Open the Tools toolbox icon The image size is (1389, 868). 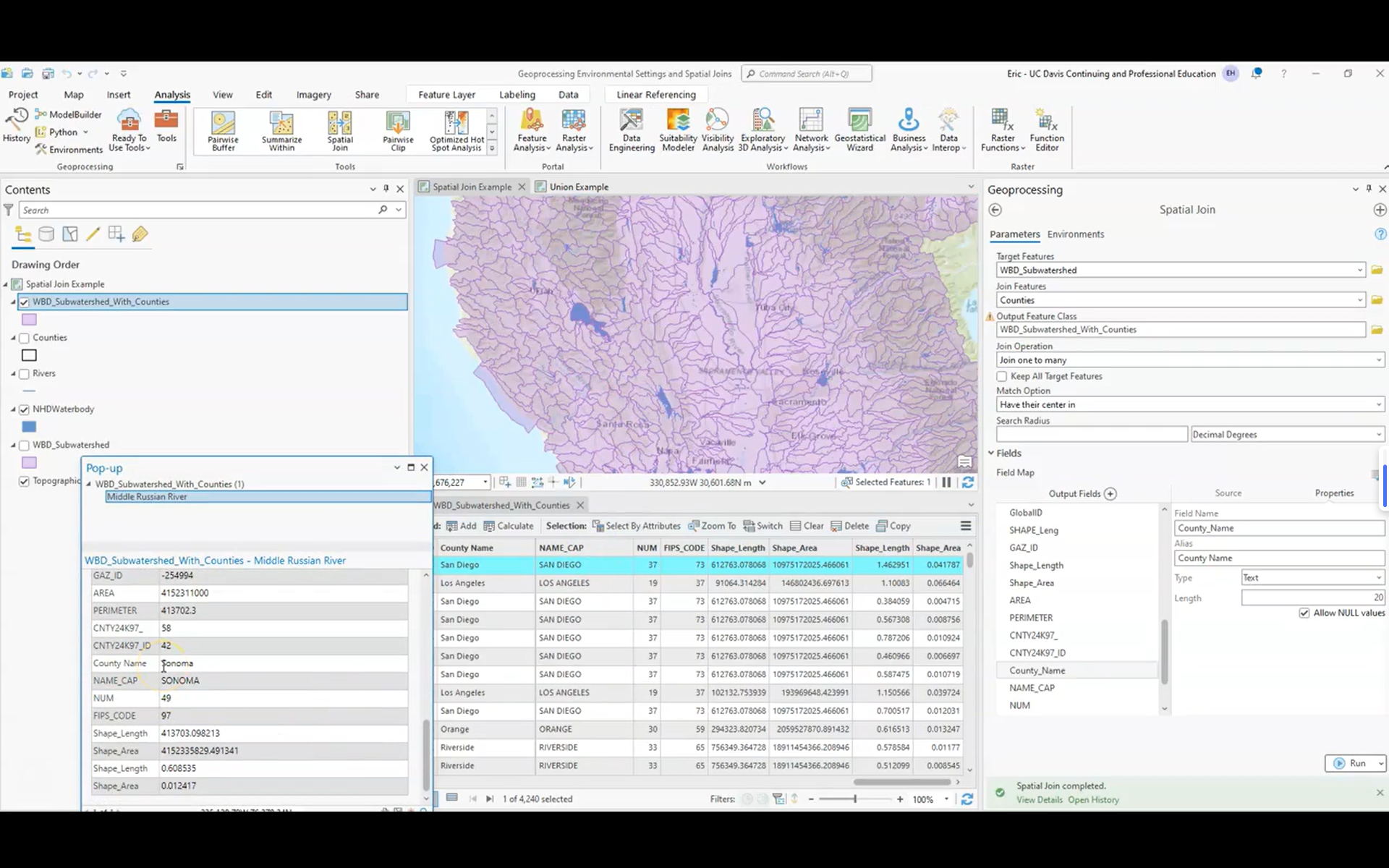pyautogui.click(x=166, y=126)
